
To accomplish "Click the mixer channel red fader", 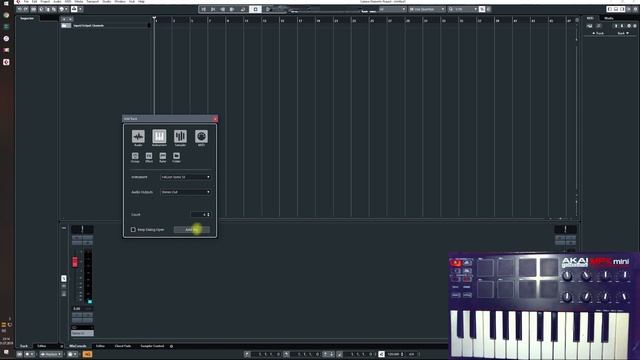I will 75,262.
